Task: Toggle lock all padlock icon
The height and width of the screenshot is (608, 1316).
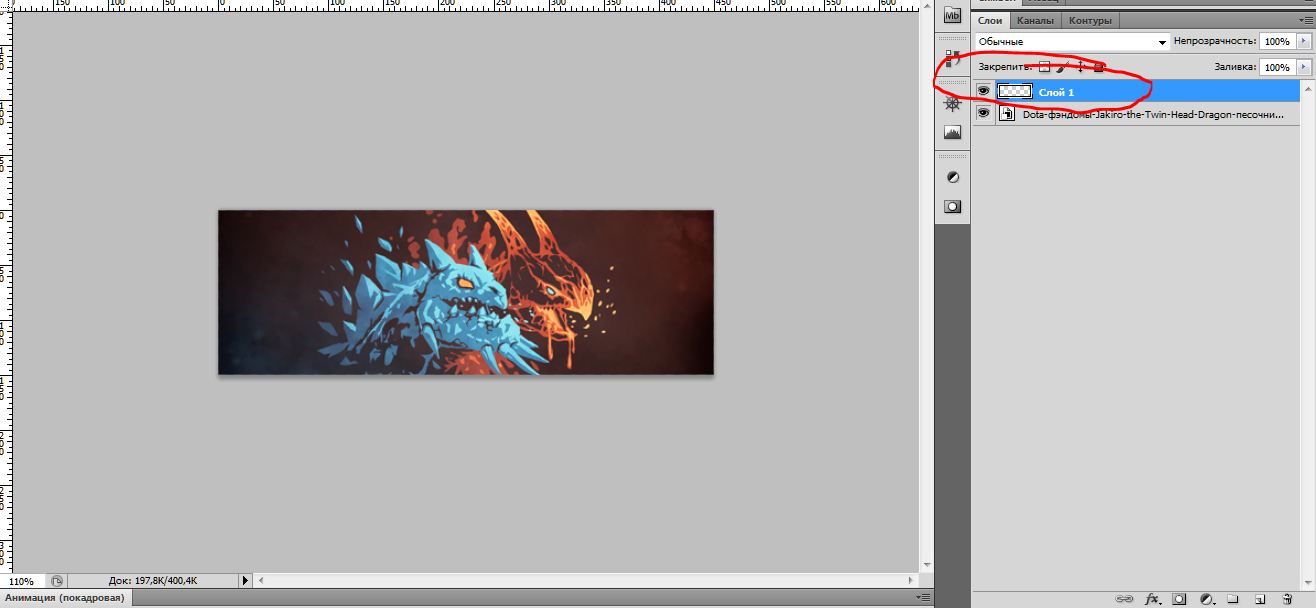Action: (1099, 67)
